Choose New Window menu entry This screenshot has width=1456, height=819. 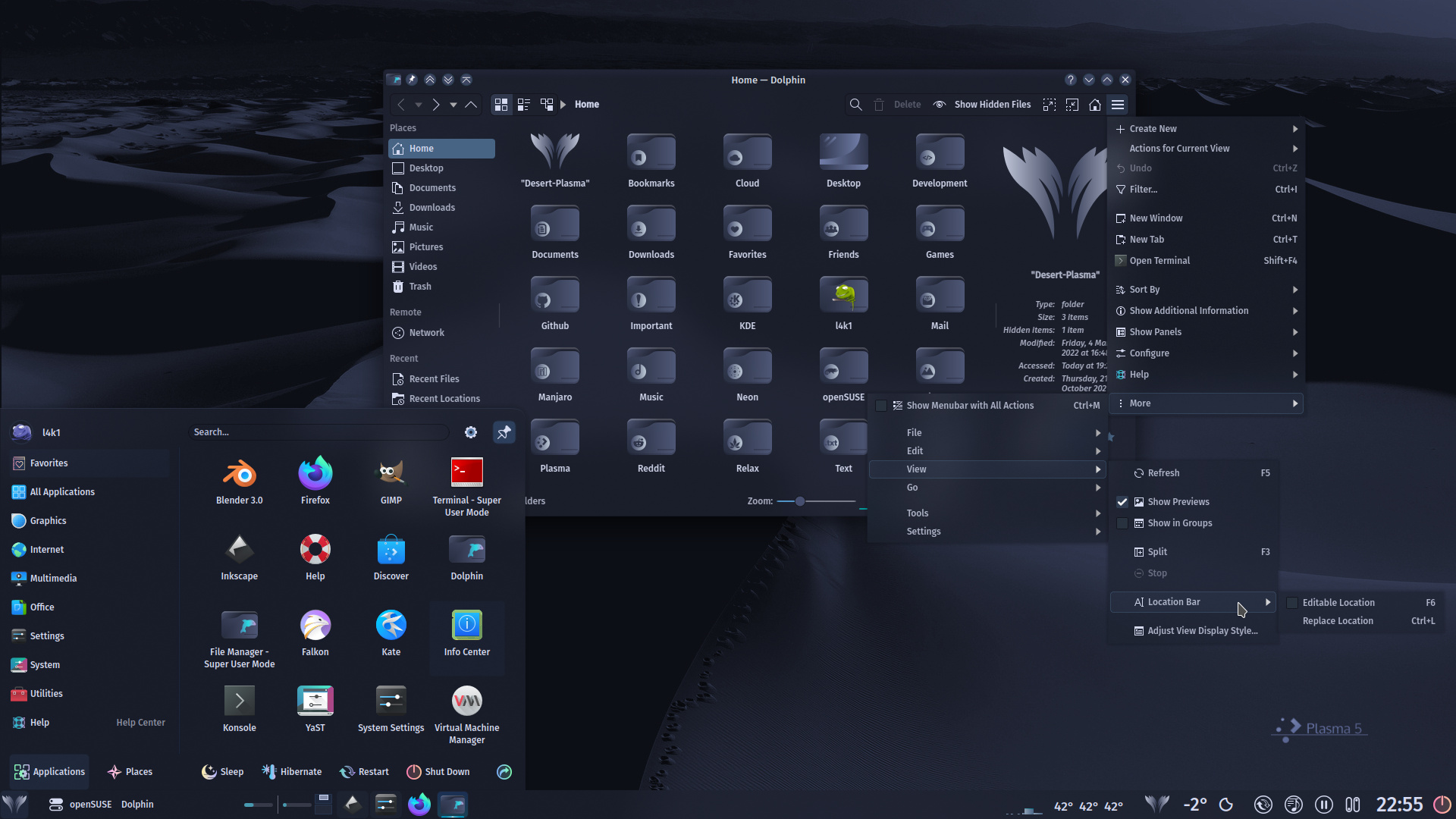[1207, 218]
